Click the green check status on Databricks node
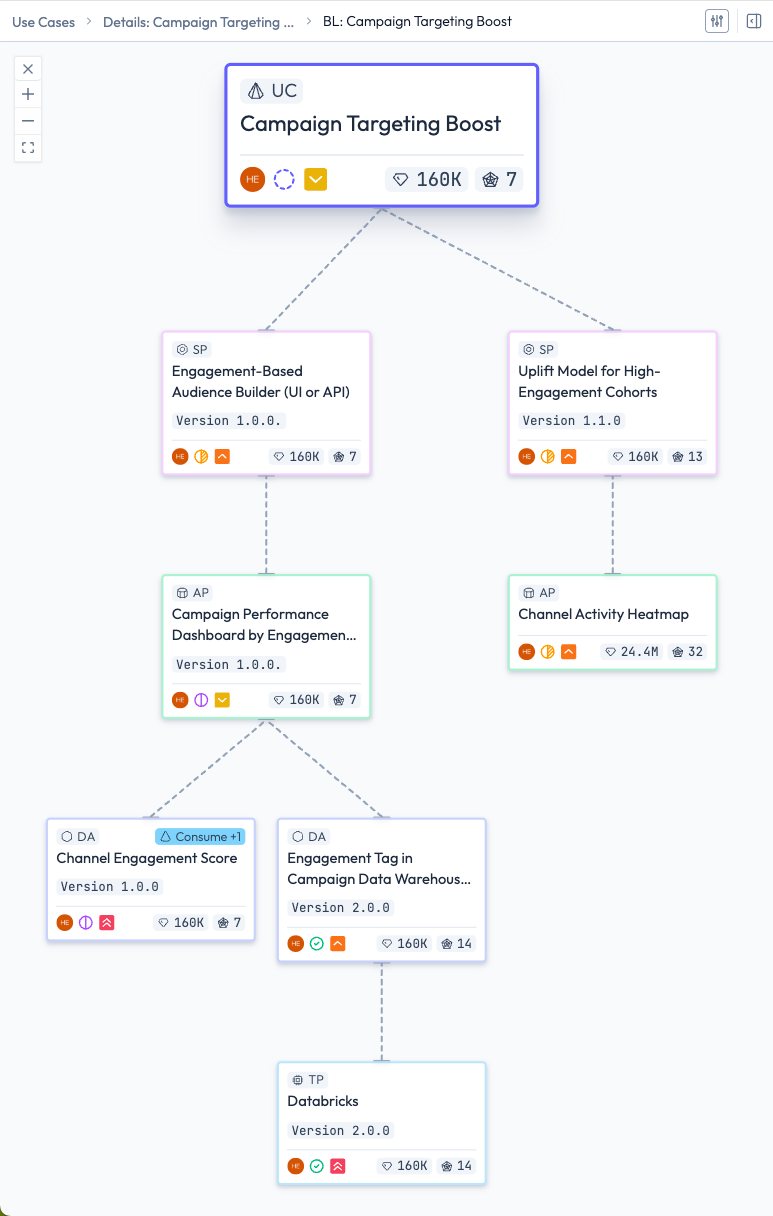Viewport: 773px width, 1216px height. 317,1165
